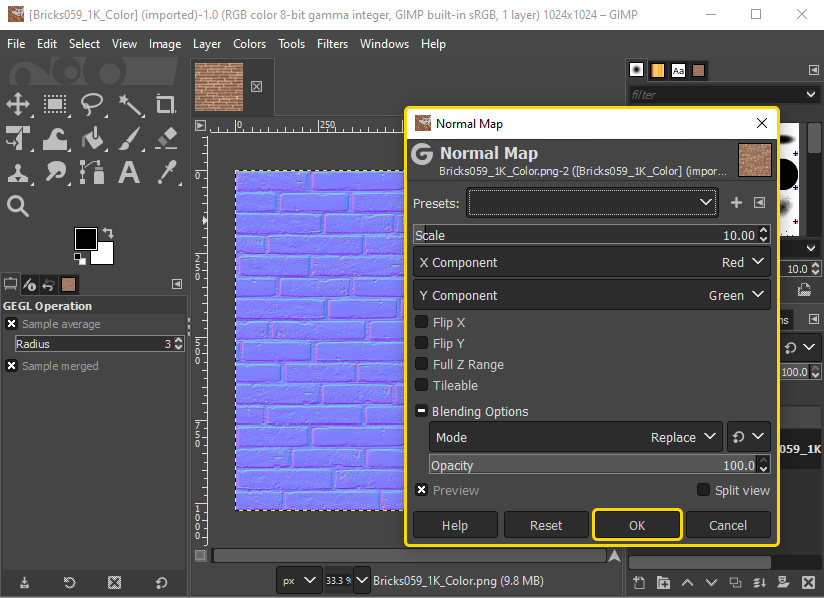Select the Rectangle Select tool
The image size is (824, 598).
click(55, 104)
